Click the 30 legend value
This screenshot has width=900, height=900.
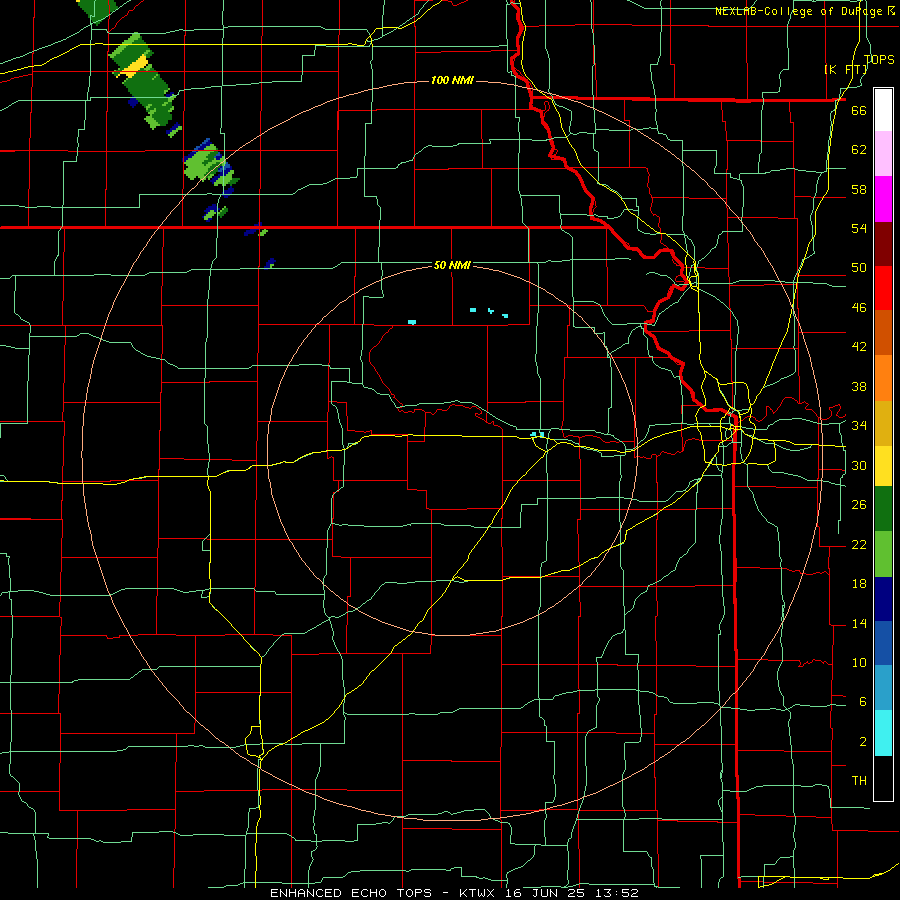tap(859, 465)
